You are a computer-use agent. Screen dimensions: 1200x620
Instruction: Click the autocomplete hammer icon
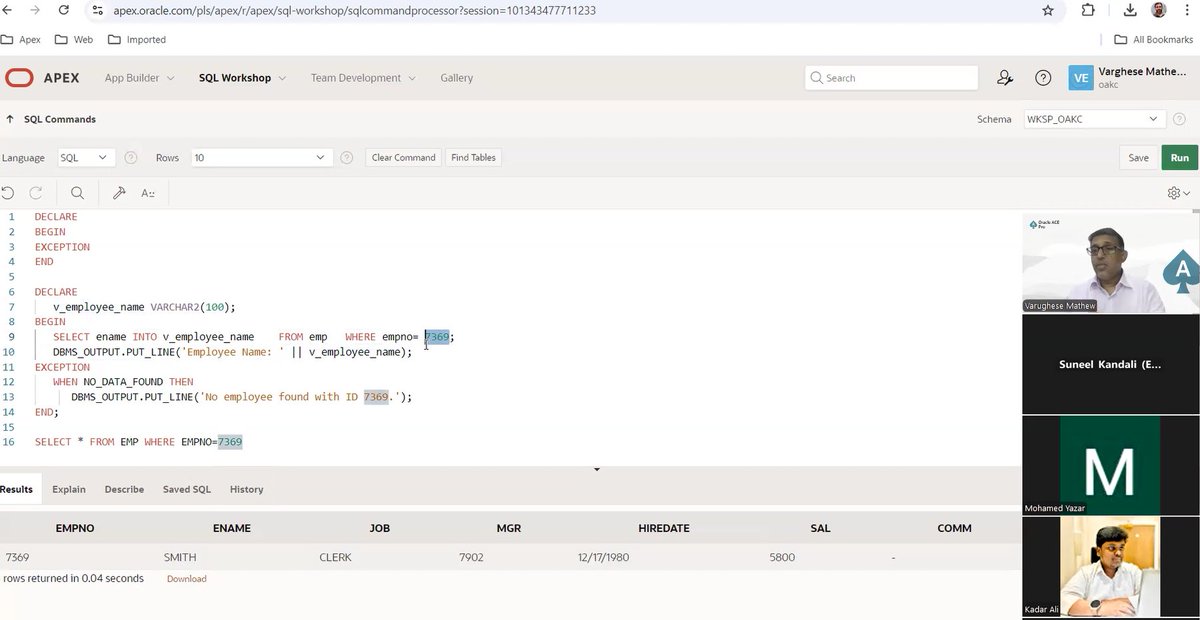(119, 192)
